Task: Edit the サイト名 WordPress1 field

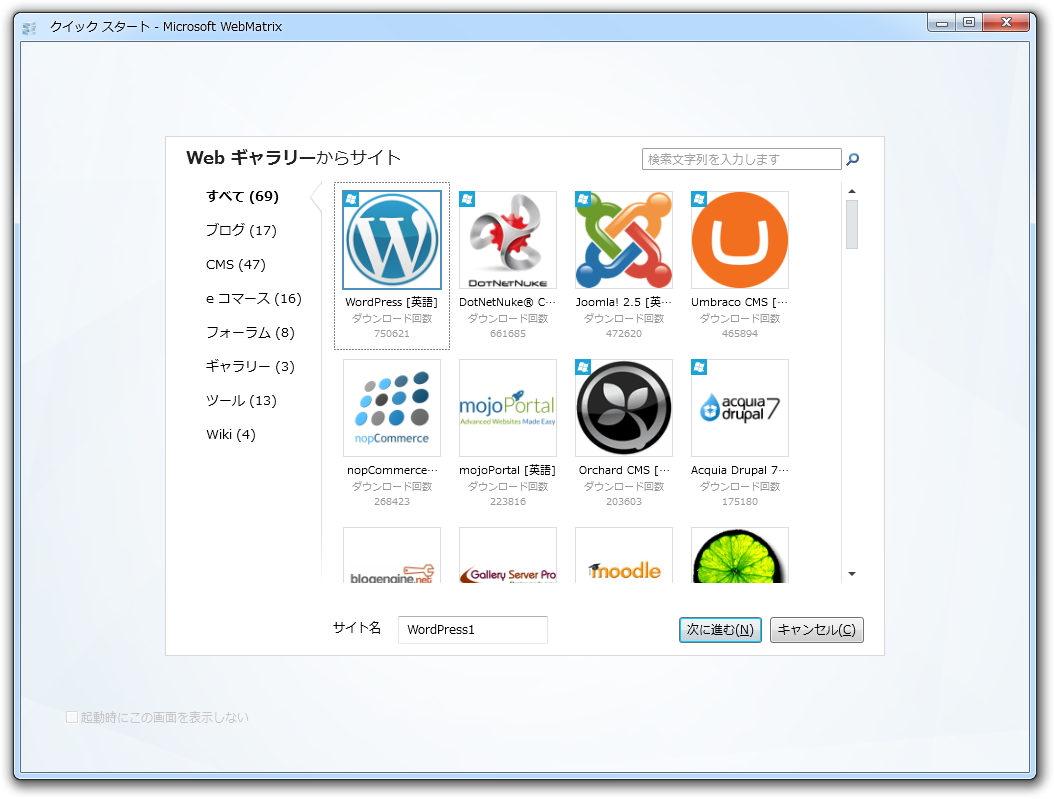Action: [472, 630]
